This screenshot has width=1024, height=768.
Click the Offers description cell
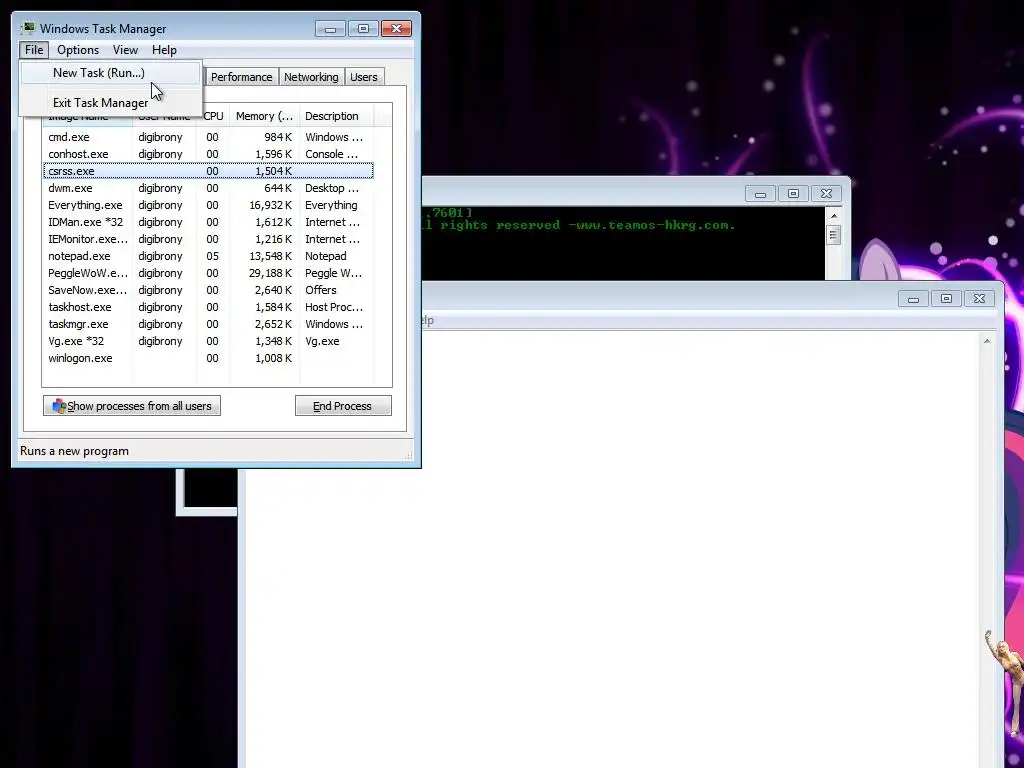pos(321,290)
